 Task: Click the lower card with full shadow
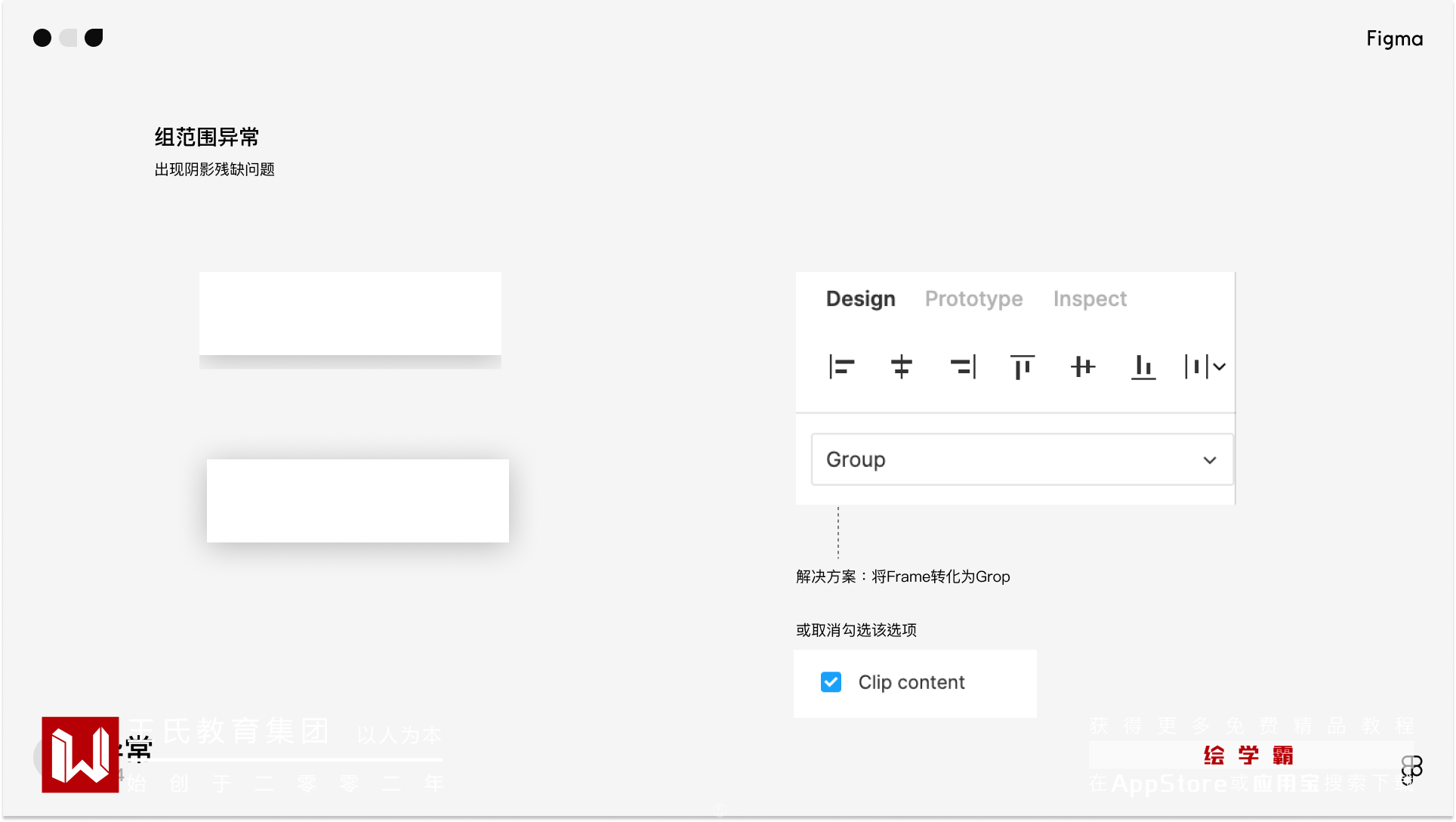(357, 500)
